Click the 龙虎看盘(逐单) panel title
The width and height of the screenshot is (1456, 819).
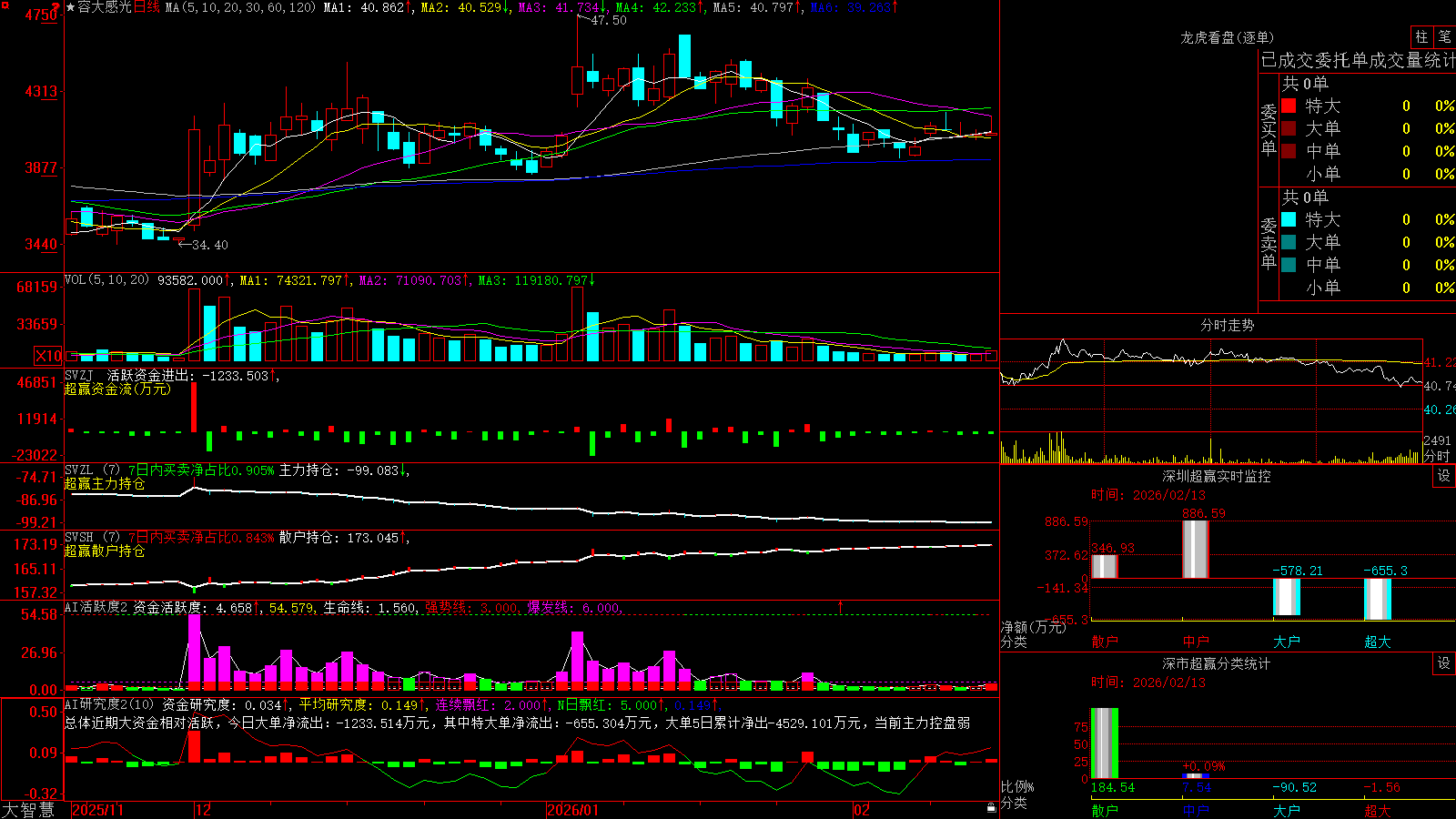tap(1227, 37)
